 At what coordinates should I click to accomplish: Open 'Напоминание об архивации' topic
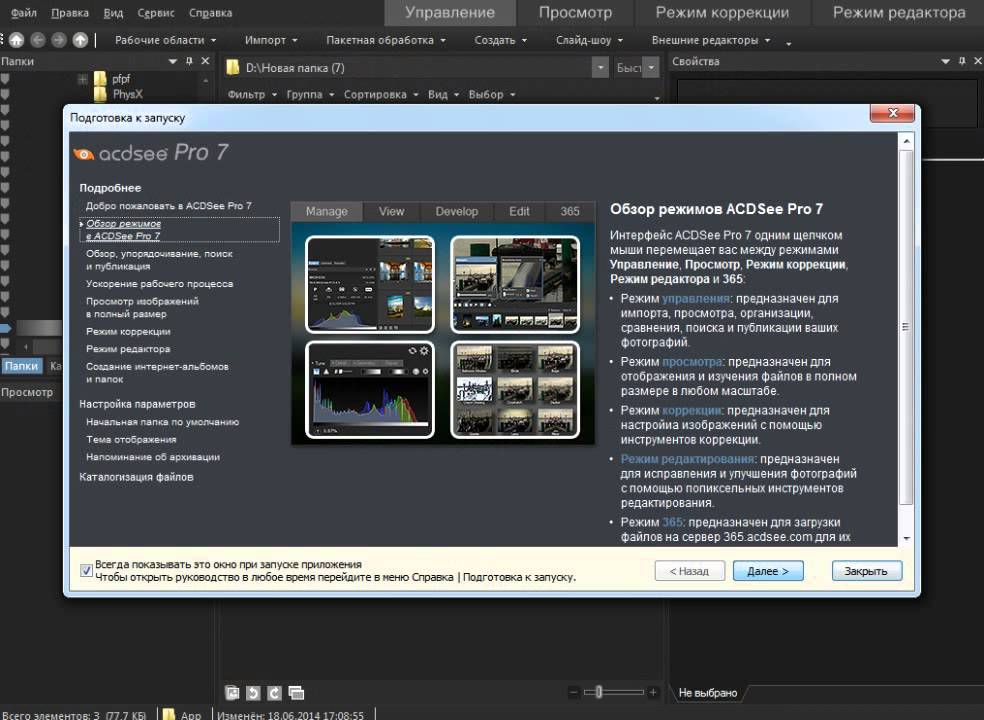point(152,457)
